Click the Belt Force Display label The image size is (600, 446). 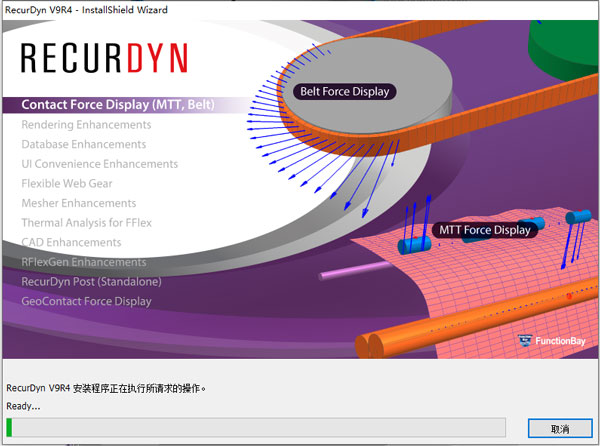point(344,92)
